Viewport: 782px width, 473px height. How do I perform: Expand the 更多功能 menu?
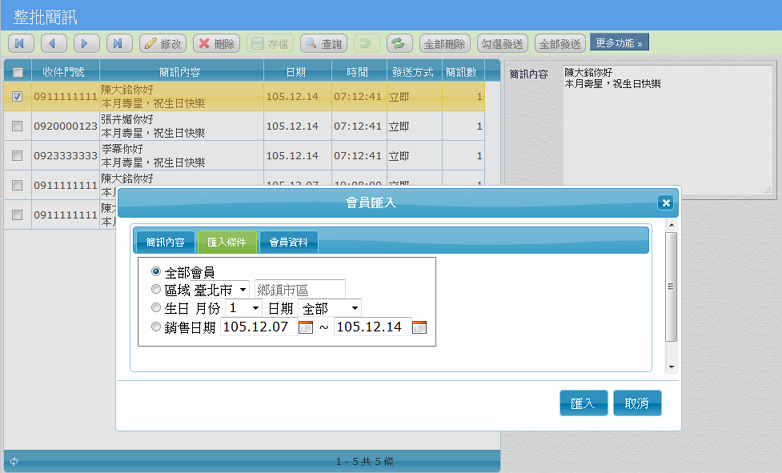(x=620, y=43)
